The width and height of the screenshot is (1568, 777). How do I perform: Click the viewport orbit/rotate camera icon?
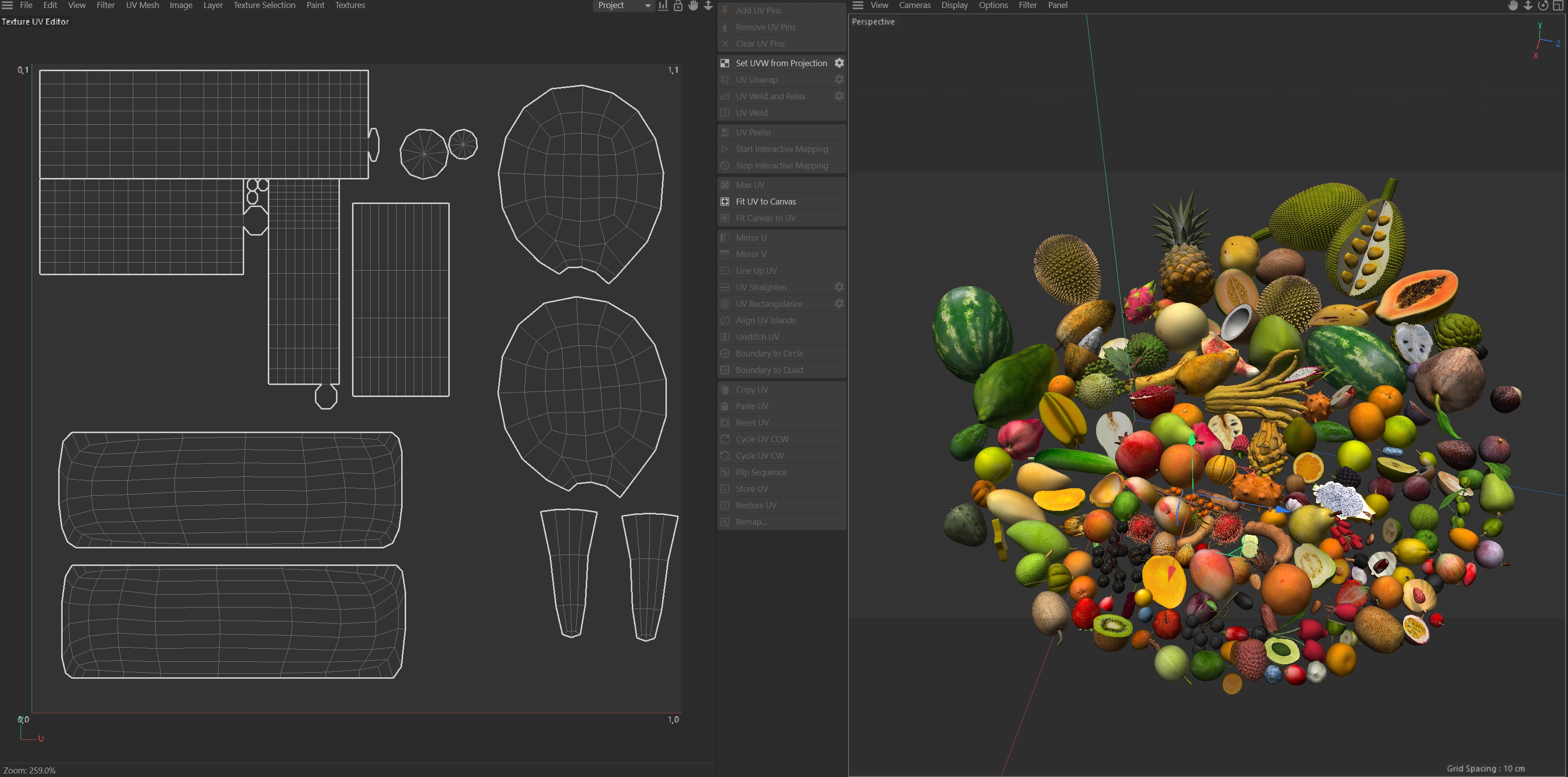coord(1542,6)
